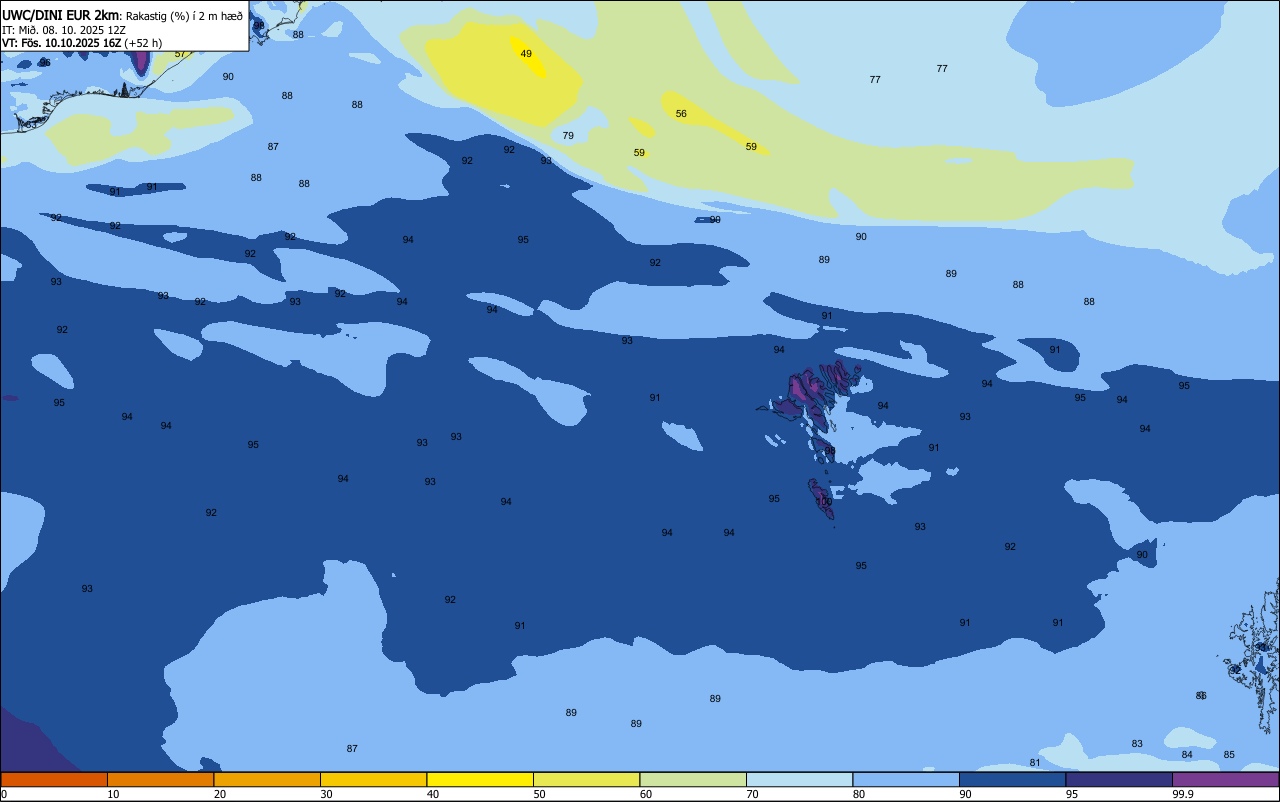Click the 80–90 light blue legend swatch
Viewport: 1280px width, 802px height.
pos(906,779)
